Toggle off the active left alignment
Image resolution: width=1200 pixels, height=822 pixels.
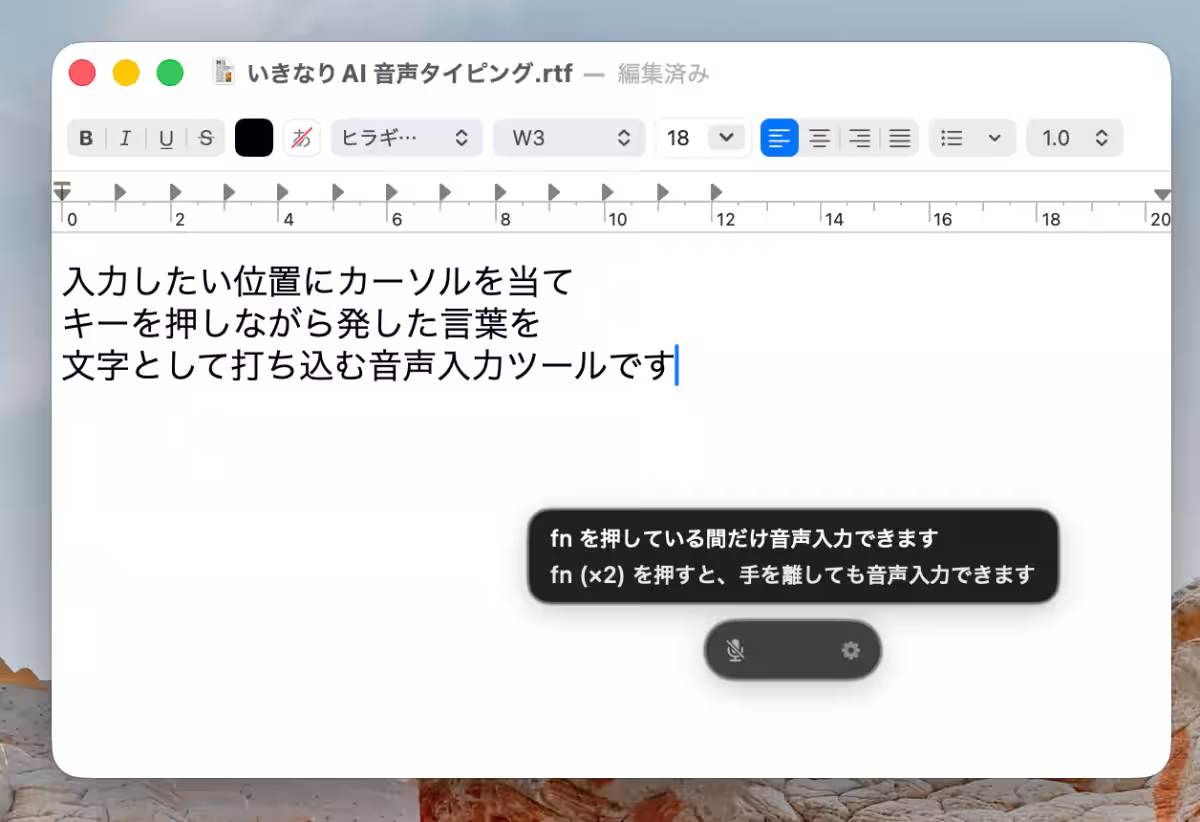(779, 138)
